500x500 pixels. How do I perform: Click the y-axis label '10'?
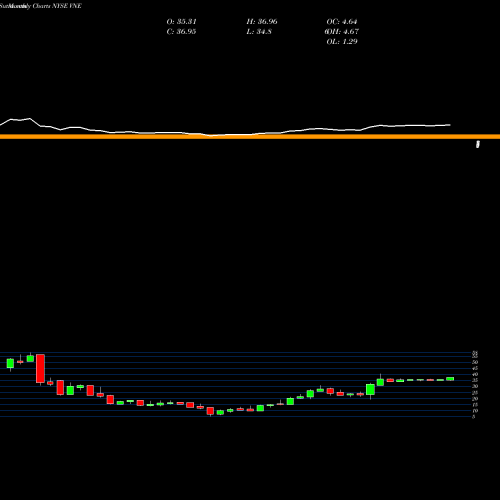pos(475,411)
